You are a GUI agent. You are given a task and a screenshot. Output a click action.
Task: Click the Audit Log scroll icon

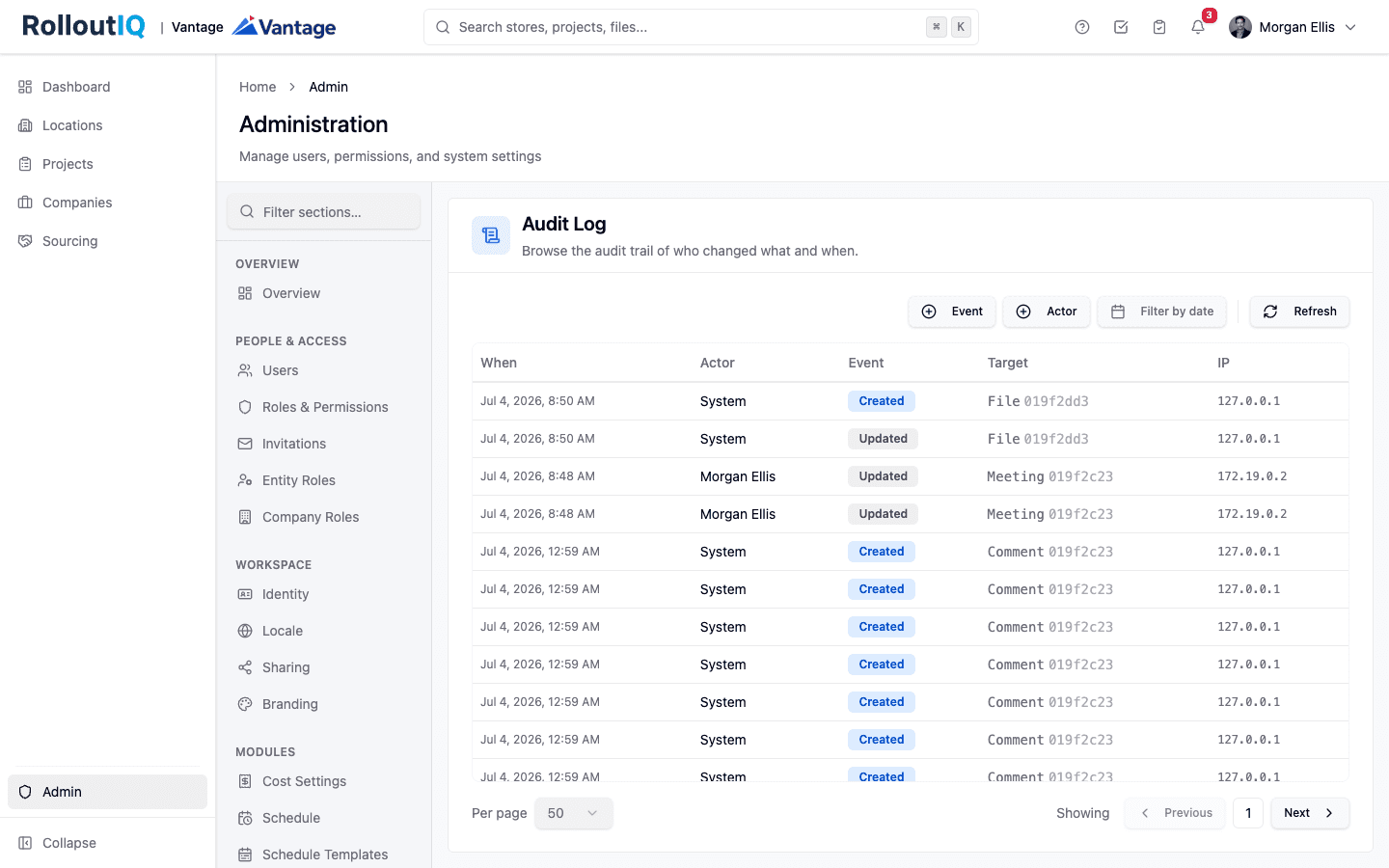[491, 235]
